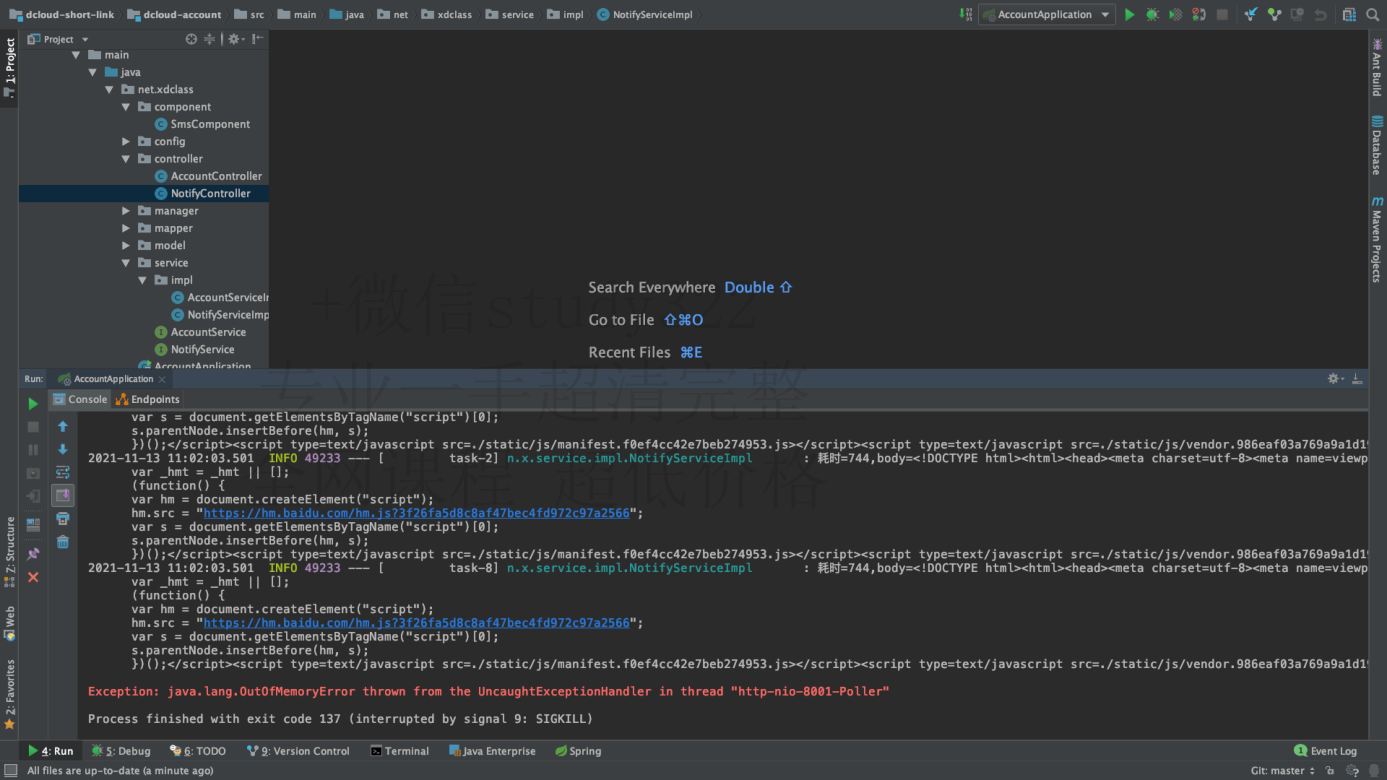
Task: Open Search Everywhere magnifier icon
Action: 1371,15
